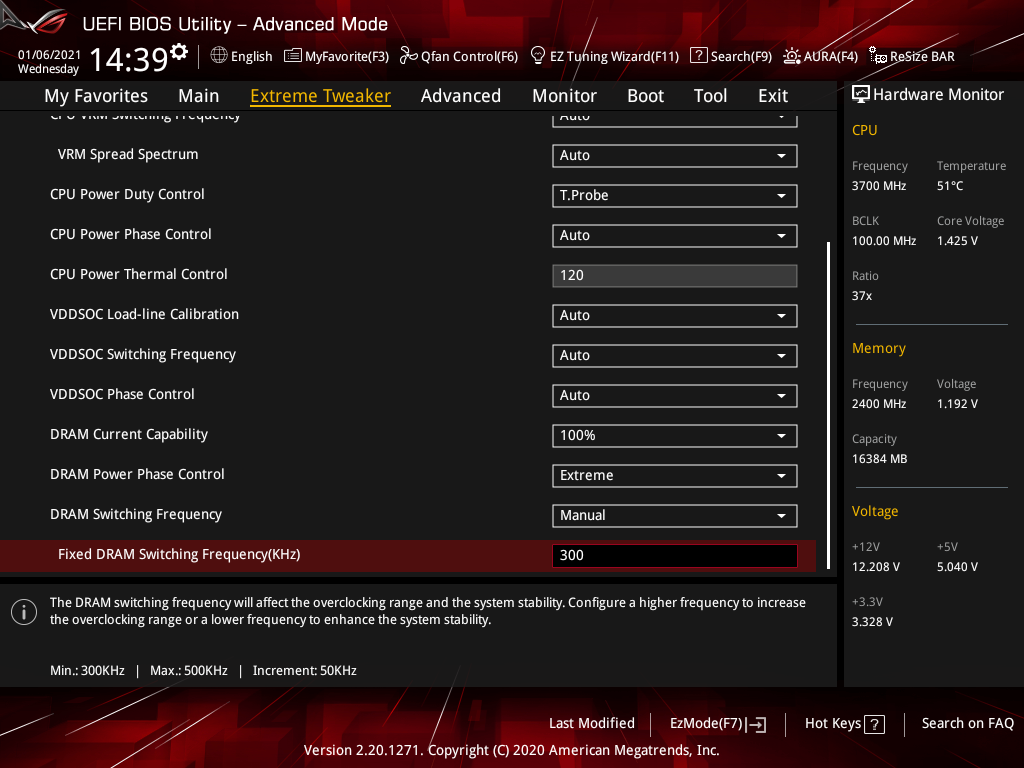Expand VDDSOC Switching Frequency dropdown
The height and width of the screenshot is (768, 1024).
(675, 355)
